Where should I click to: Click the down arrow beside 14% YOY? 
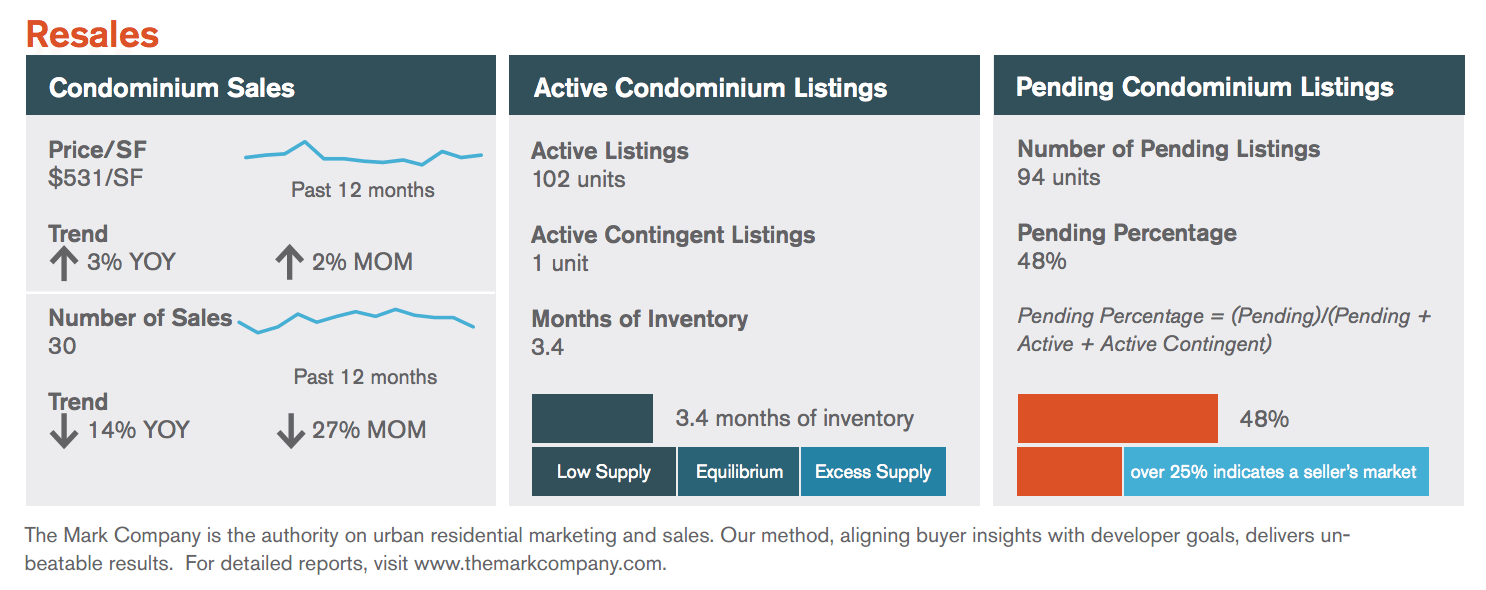click(x=63, y=431)
